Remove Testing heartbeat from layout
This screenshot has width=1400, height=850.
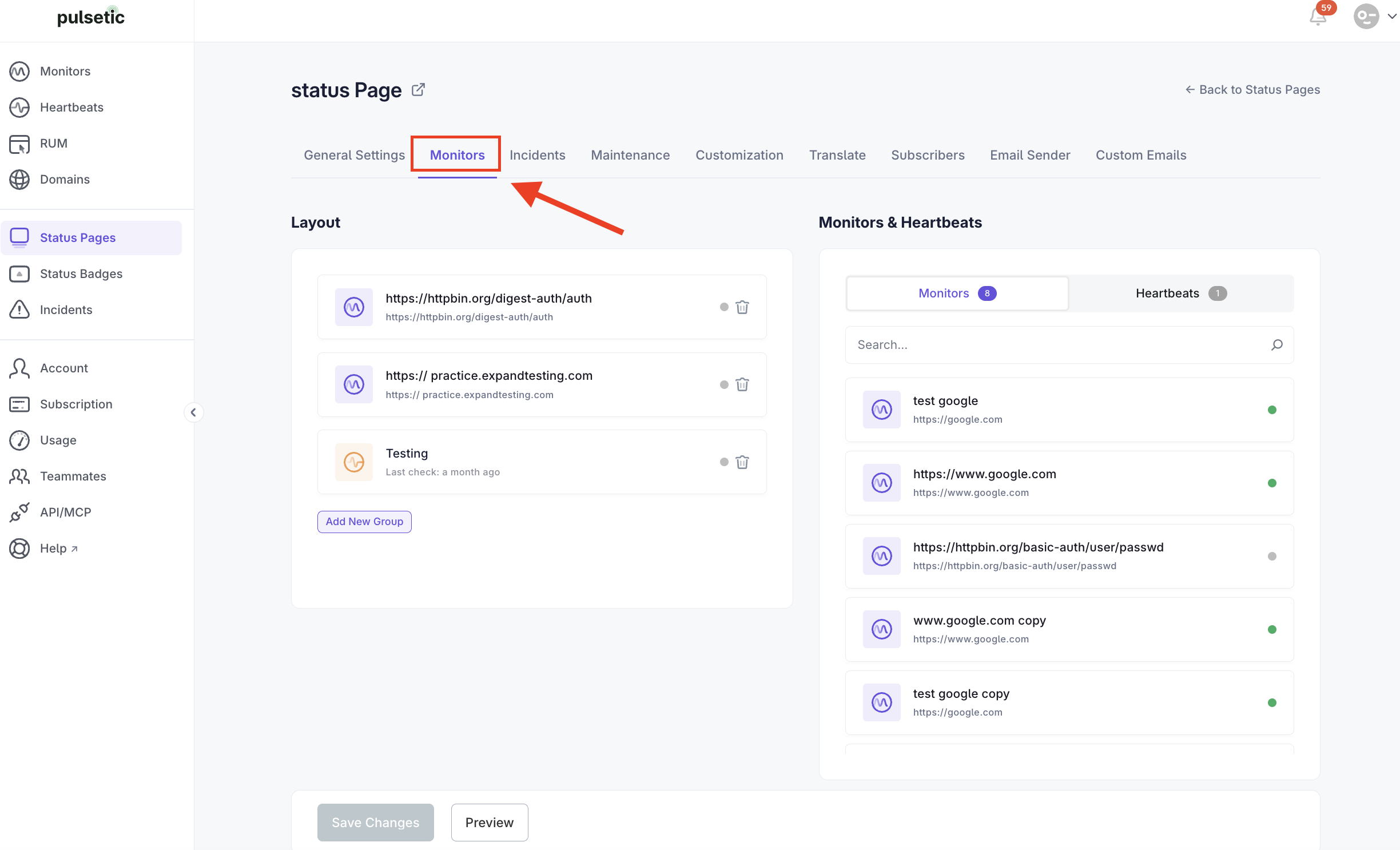742,462
